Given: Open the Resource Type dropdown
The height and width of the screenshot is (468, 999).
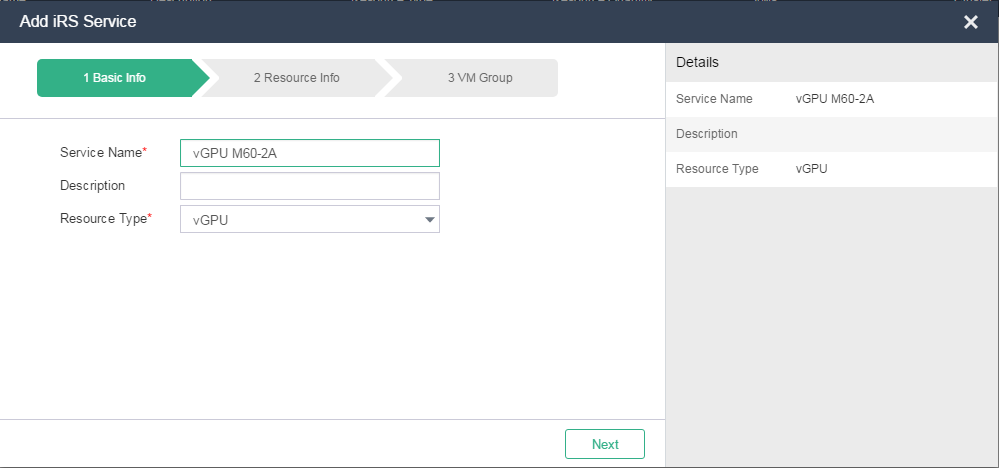Looking at the screenshot, I should click(x=310, y=219).
